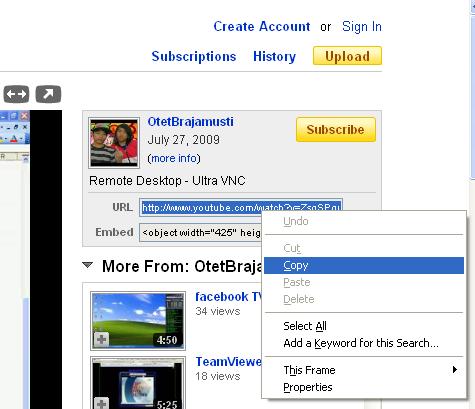Open the facebook video title link
The image size is (475, 409).
[229, 296]
